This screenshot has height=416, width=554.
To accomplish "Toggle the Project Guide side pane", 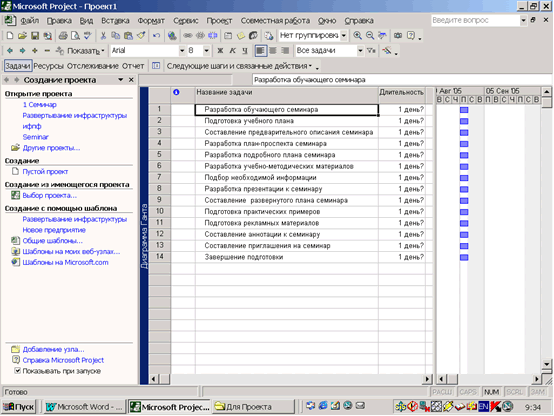I will pos(156,66).
